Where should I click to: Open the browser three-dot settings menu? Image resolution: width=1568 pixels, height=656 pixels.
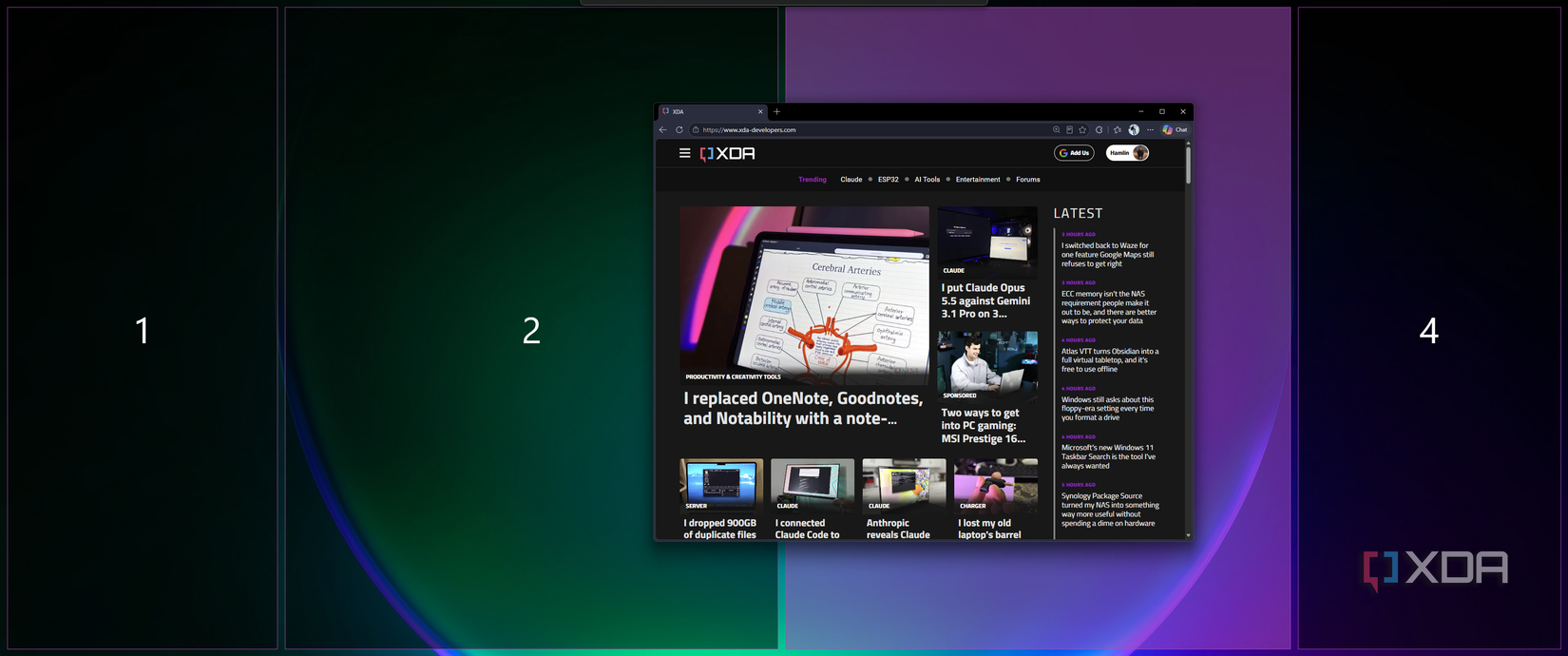coord(1150,130)
